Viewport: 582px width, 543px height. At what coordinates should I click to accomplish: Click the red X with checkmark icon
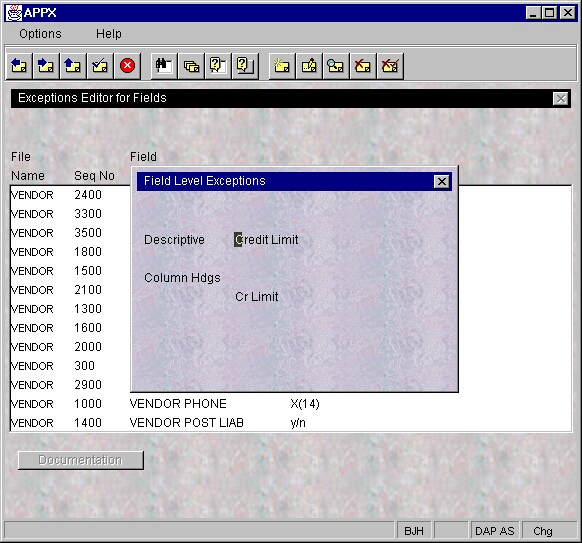coord(390,66)
